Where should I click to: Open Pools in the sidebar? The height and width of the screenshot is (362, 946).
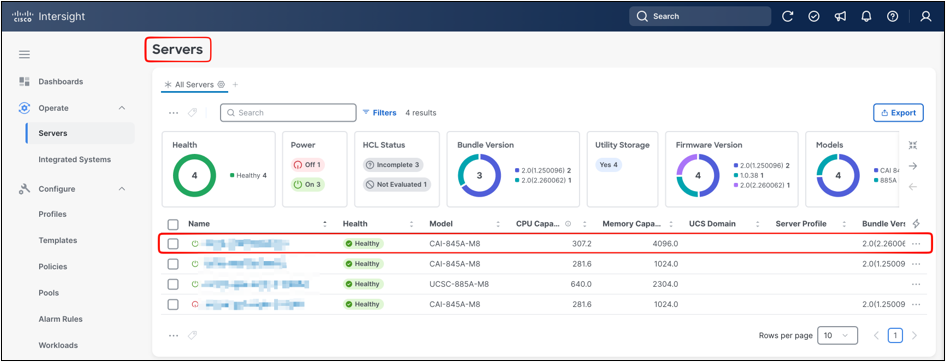coord(49,293)
